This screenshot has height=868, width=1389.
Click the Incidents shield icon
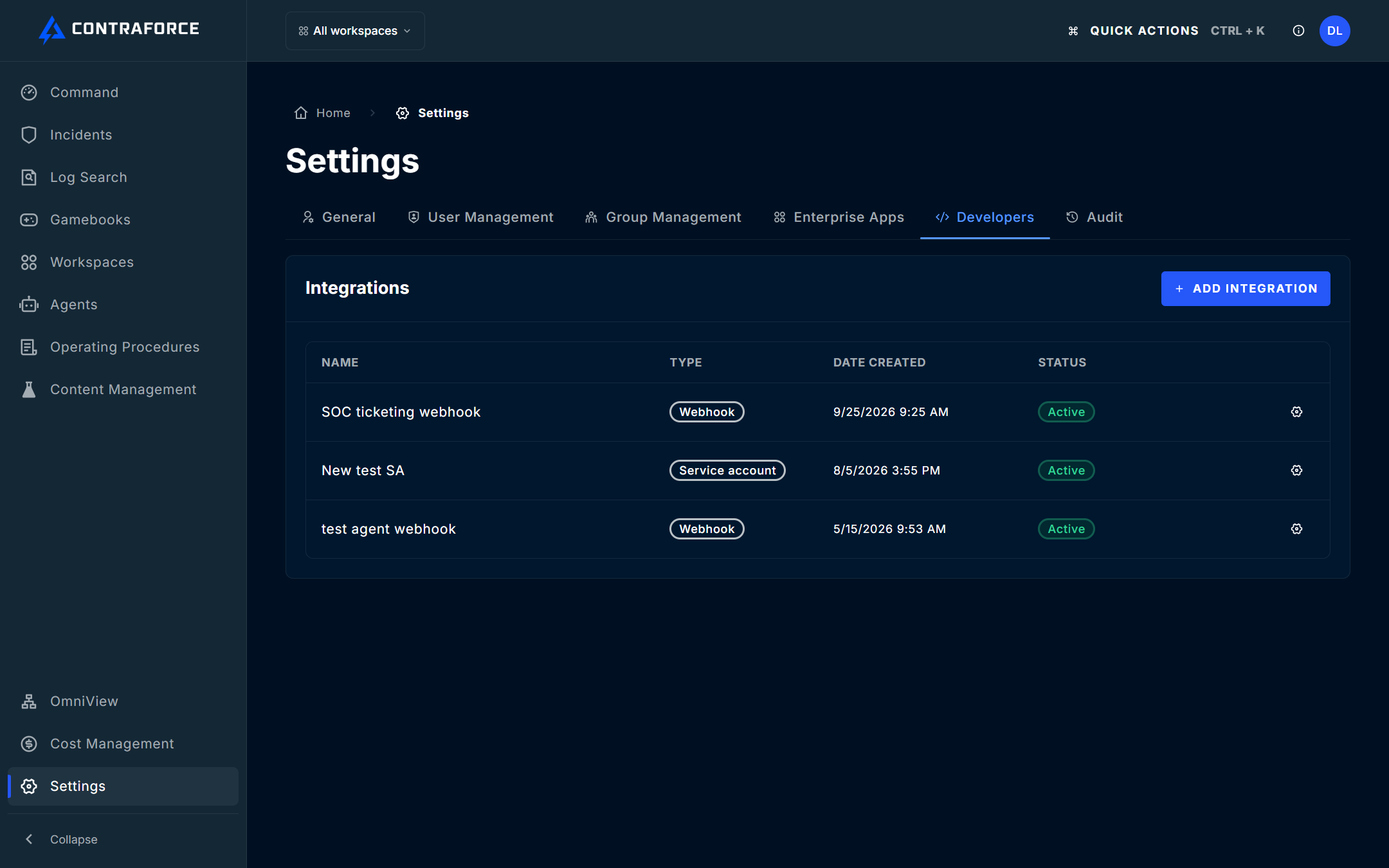[x=29, y=135]
